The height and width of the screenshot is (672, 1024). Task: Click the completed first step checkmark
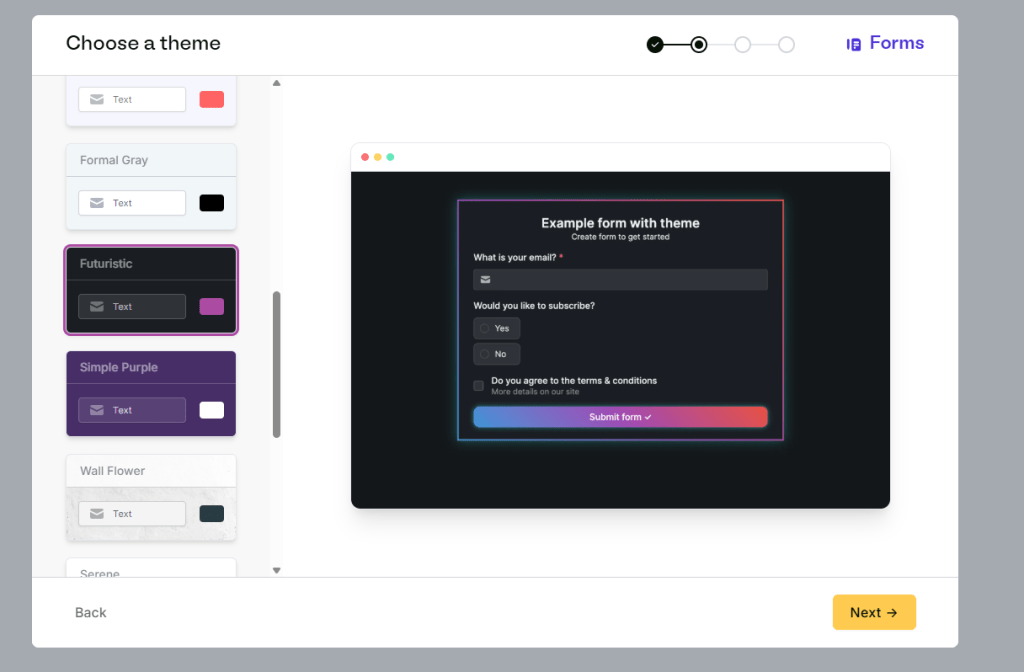click(655, 44)
